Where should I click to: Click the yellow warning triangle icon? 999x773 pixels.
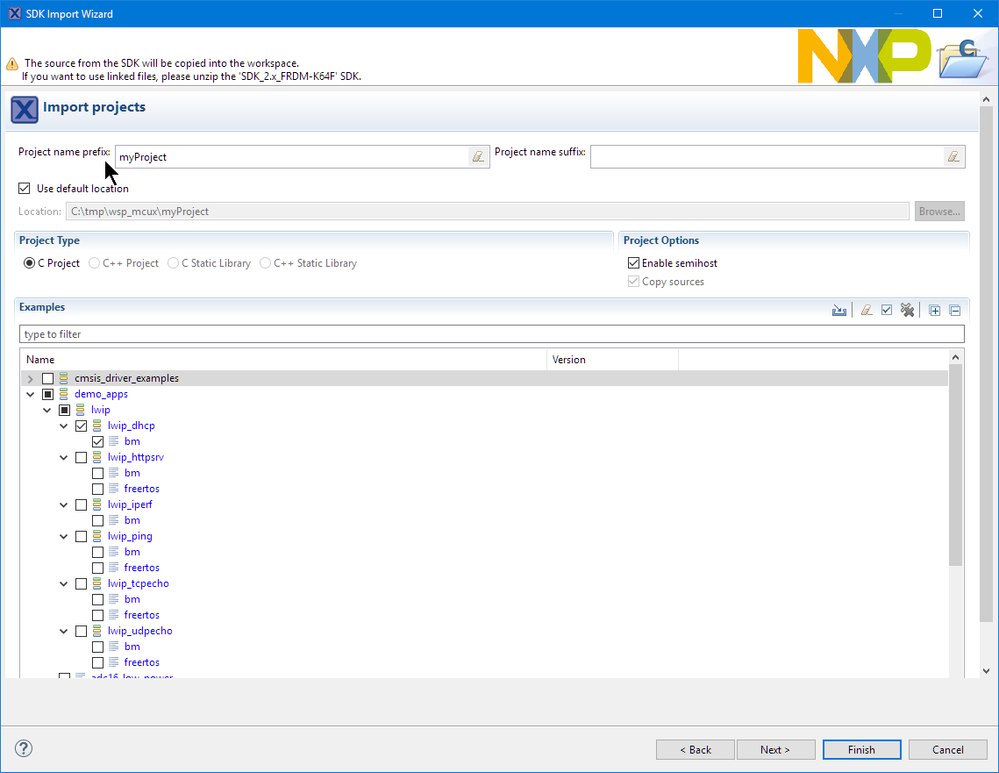pyautogui.click(x=12, y=64)
